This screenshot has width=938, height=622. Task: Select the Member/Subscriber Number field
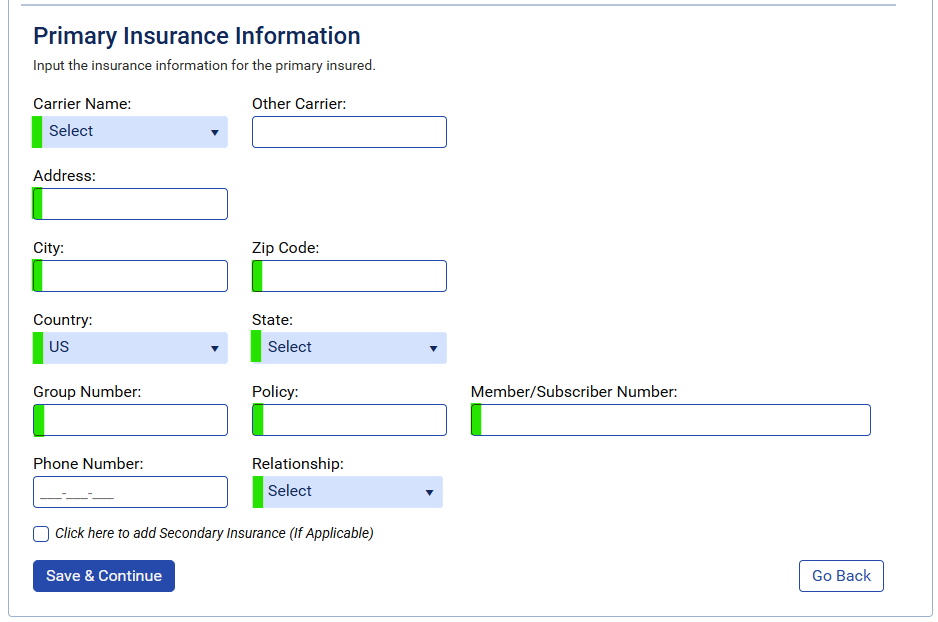click(670, 420)
